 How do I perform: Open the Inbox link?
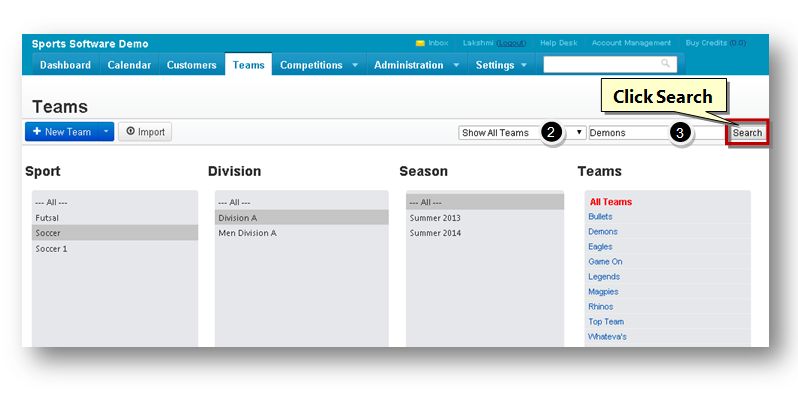point(438,43)
